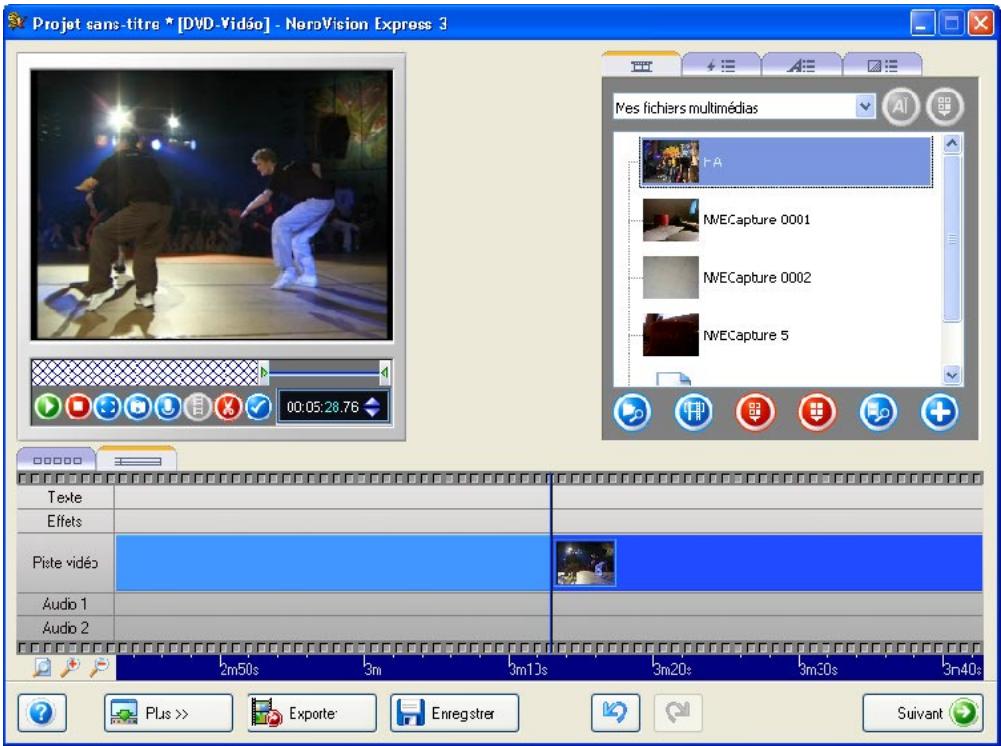Click the Audio 1 track label

65,604
